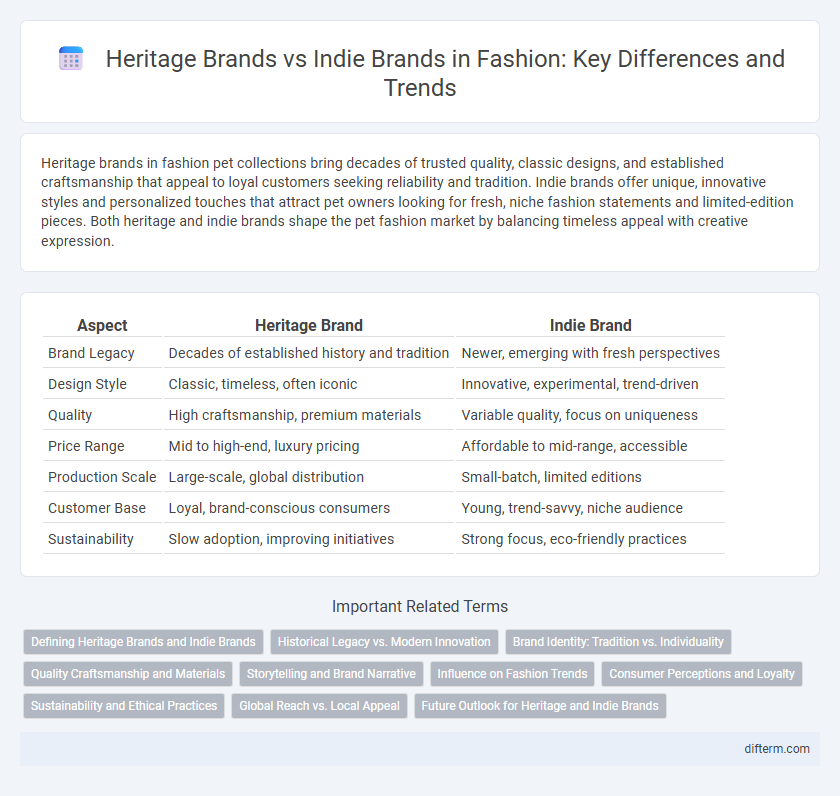The width and height of the screenshot is (840, 796).
Task: Select the 'Customer Base' row label
Action: [96, 508]
